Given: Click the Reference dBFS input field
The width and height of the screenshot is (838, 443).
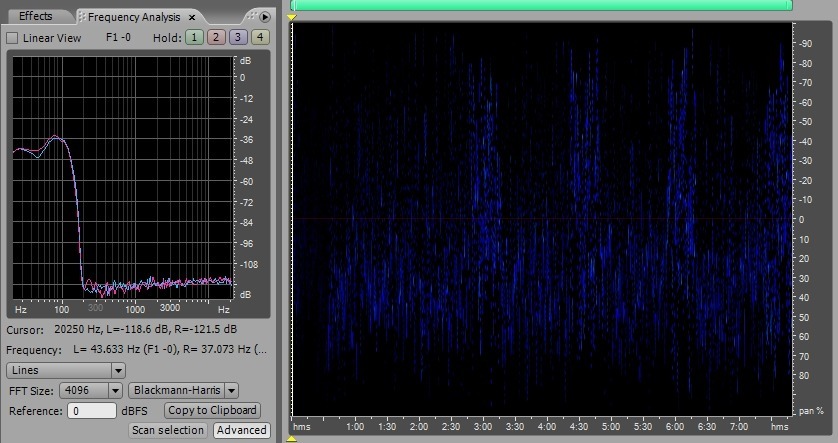Looking at the screenshot, I should coord(91,411).
